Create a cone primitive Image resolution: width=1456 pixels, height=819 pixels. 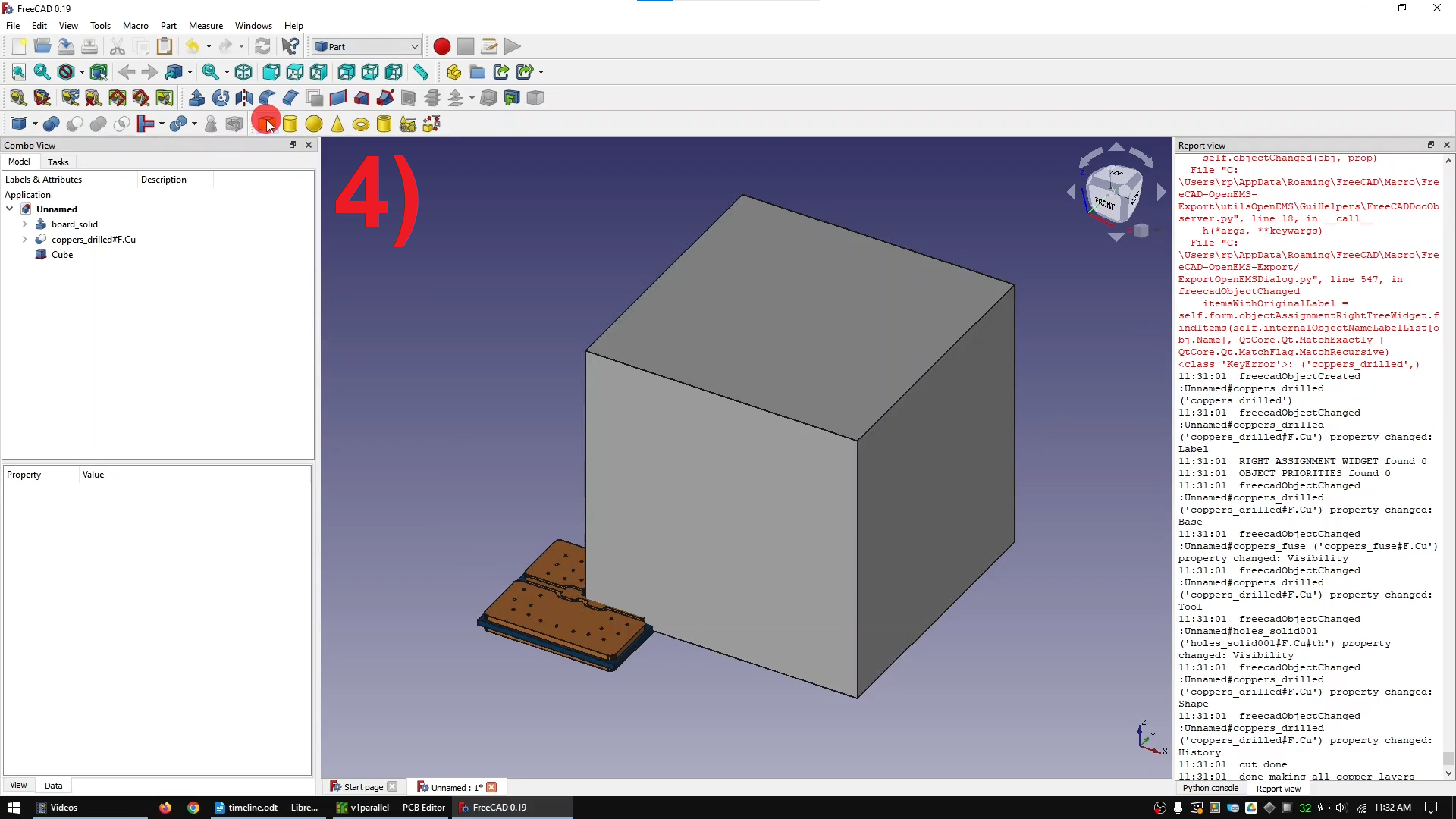[x=337, y=124]
